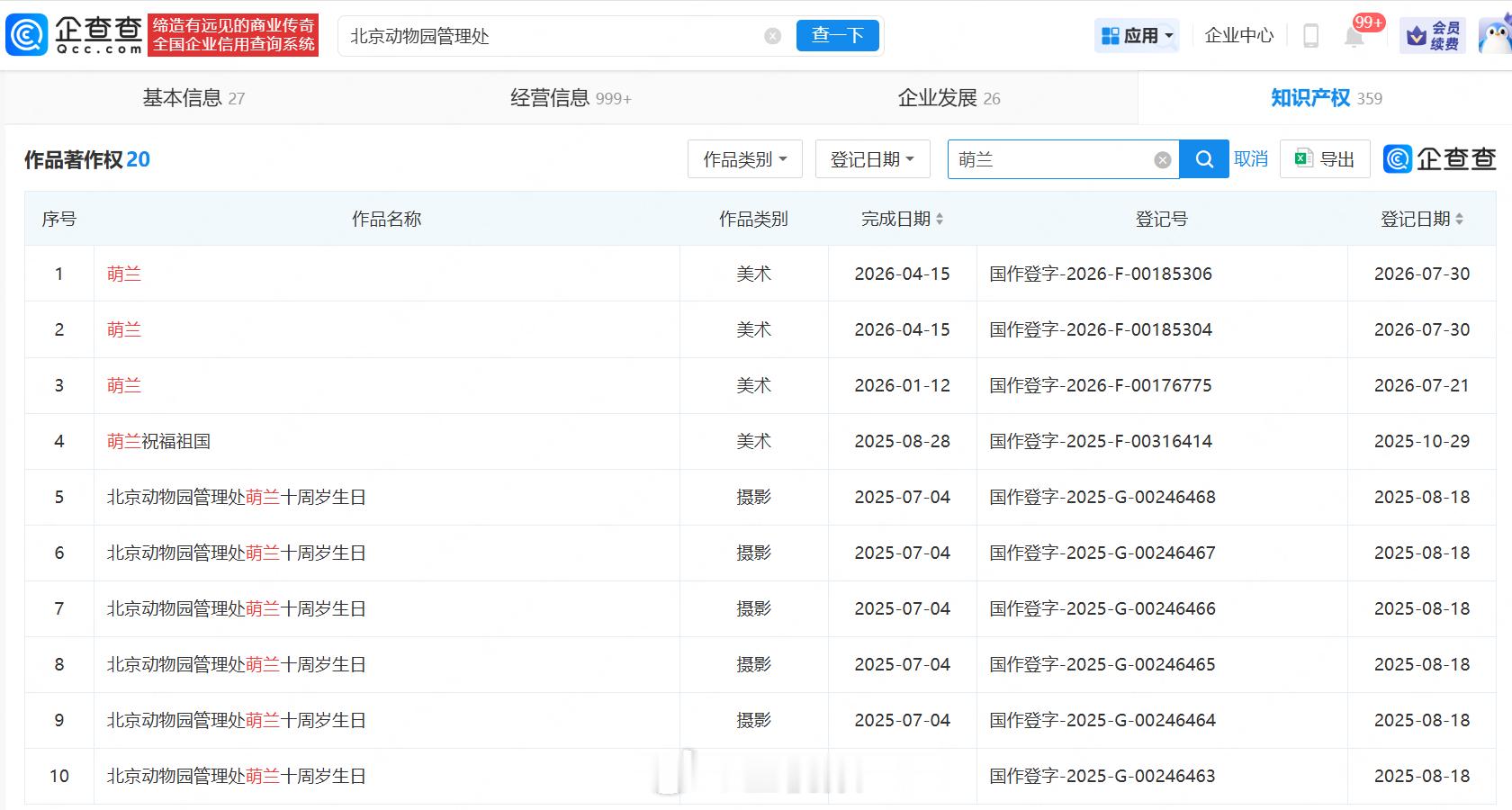Click the 查一下 search button
This screenshot has height=810, width=1512.
(837, 35)
